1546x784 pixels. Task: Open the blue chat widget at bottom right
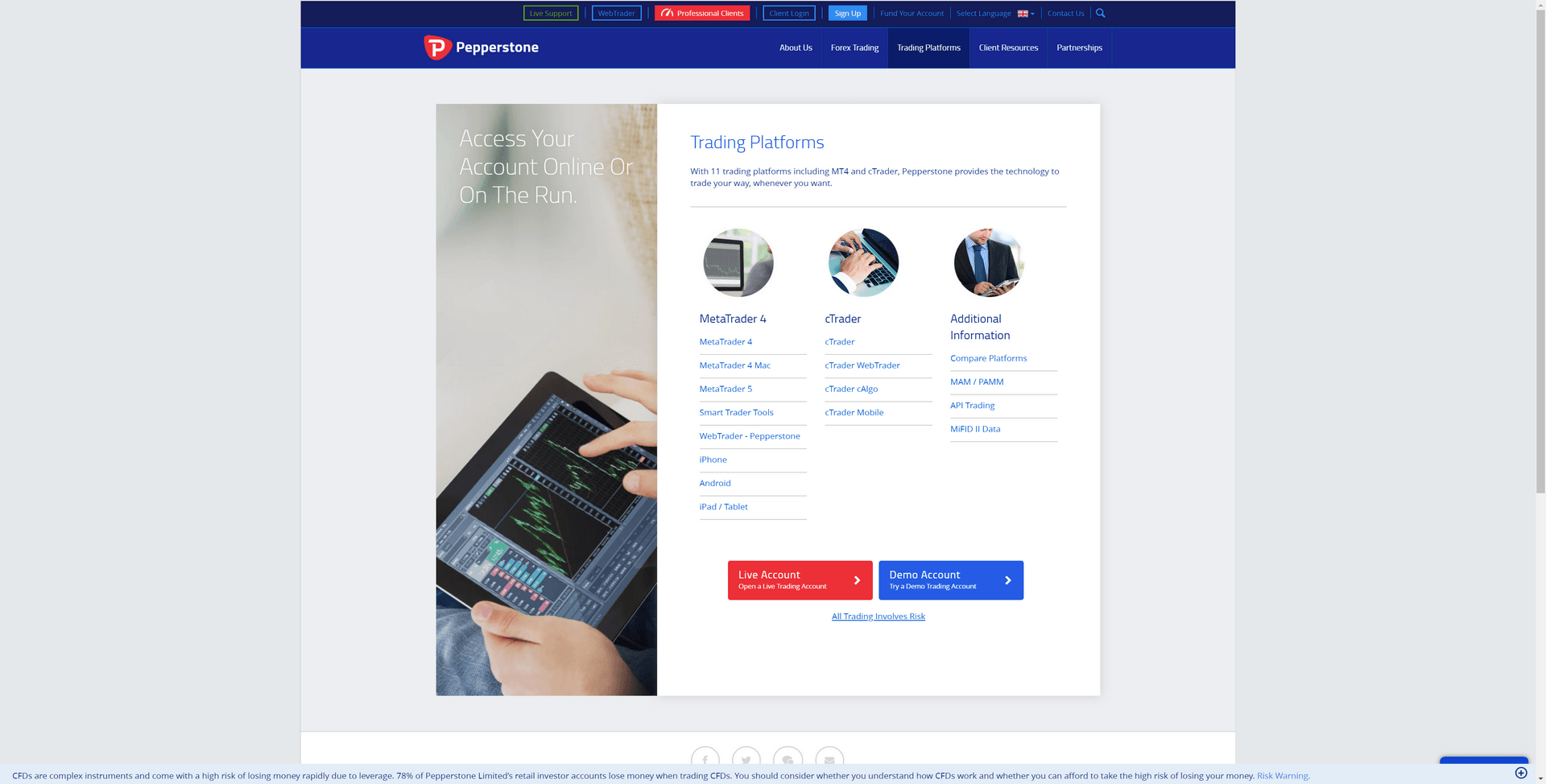(x=1483, y=761)
